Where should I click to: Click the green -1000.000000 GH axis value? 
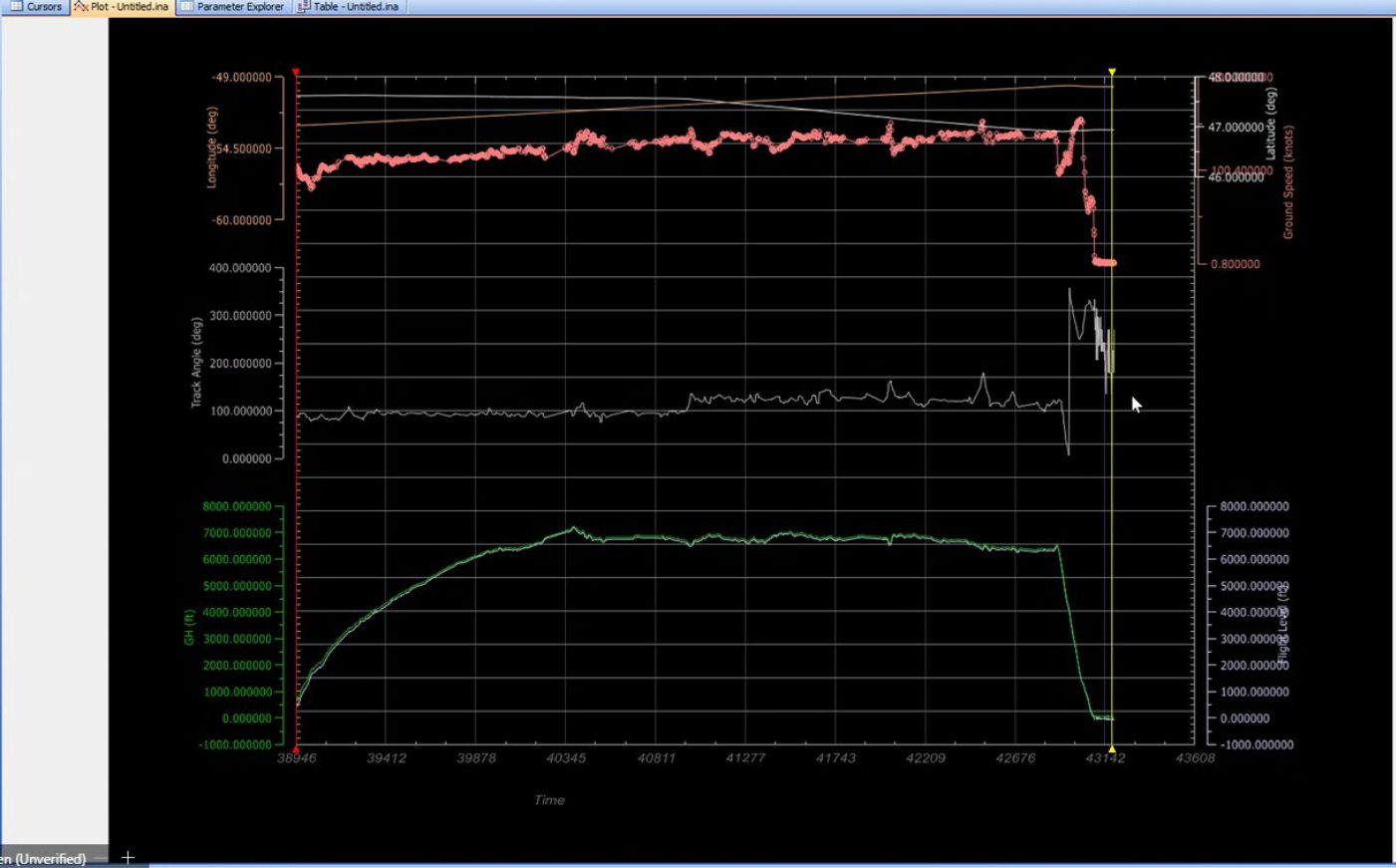[236, 745]
